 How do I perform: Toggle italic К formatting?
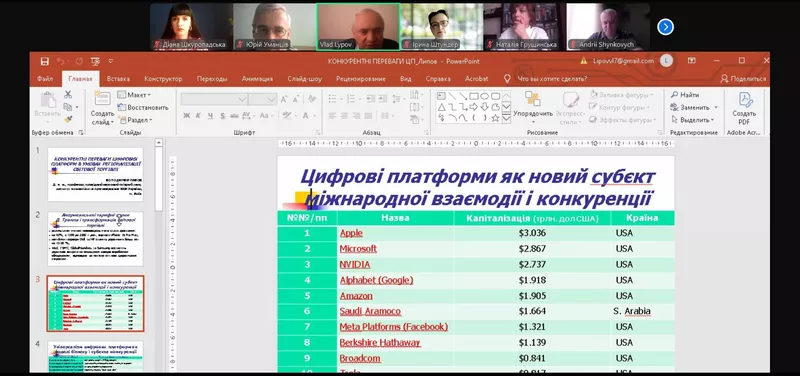pos(198,116)
